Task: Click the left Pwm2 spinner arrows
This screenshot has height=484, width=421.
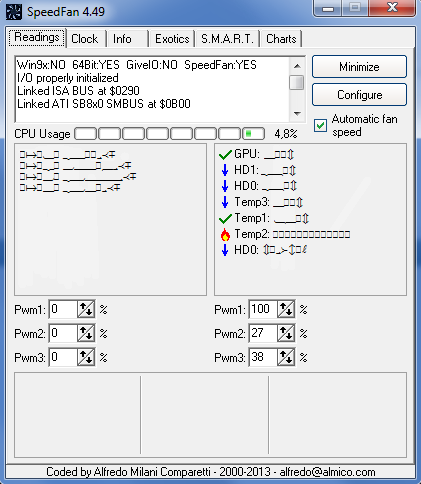Action: (86, 333)
